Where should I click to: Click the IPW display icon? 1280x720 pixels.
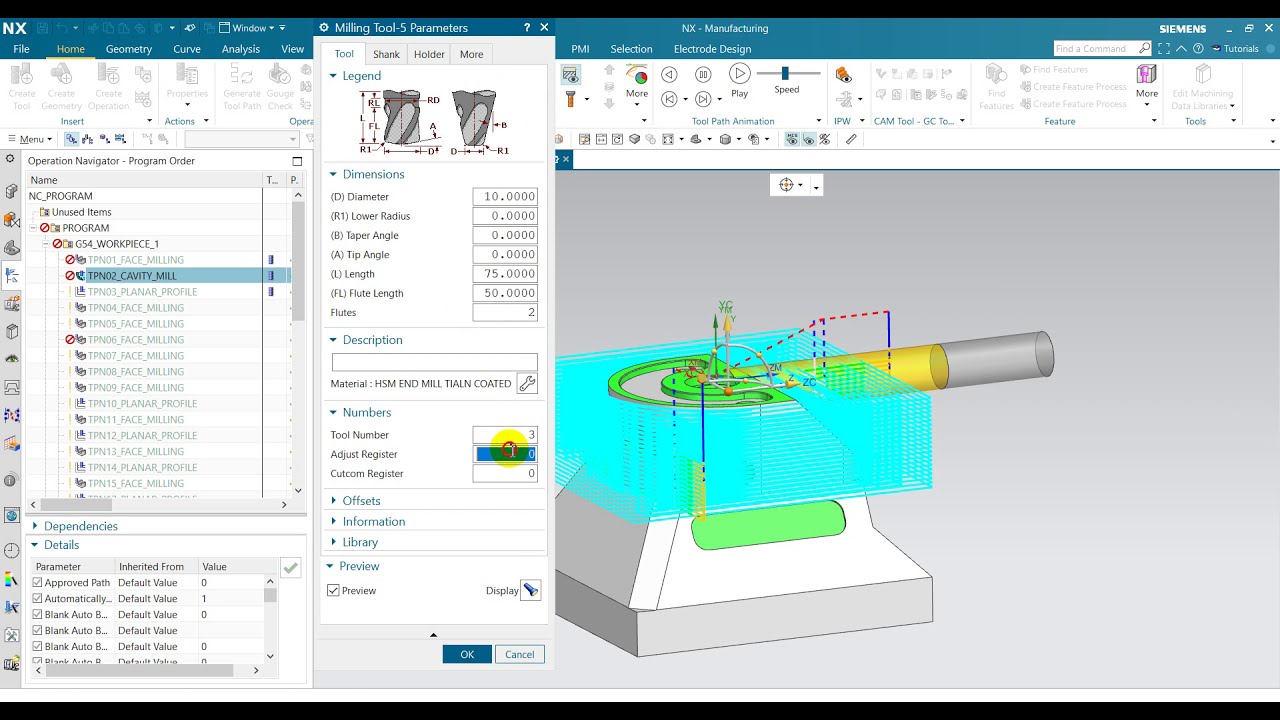(843, 75)
